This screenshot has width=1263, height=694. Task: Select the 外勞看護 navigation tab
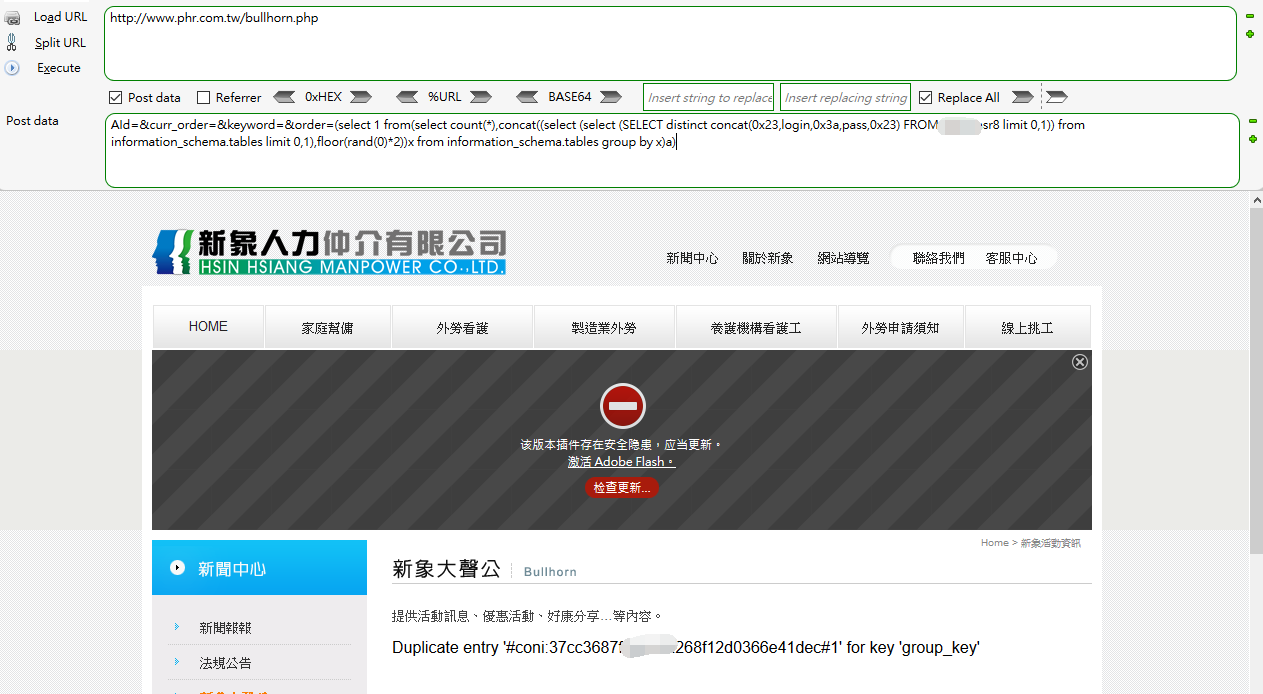[463, 327]
